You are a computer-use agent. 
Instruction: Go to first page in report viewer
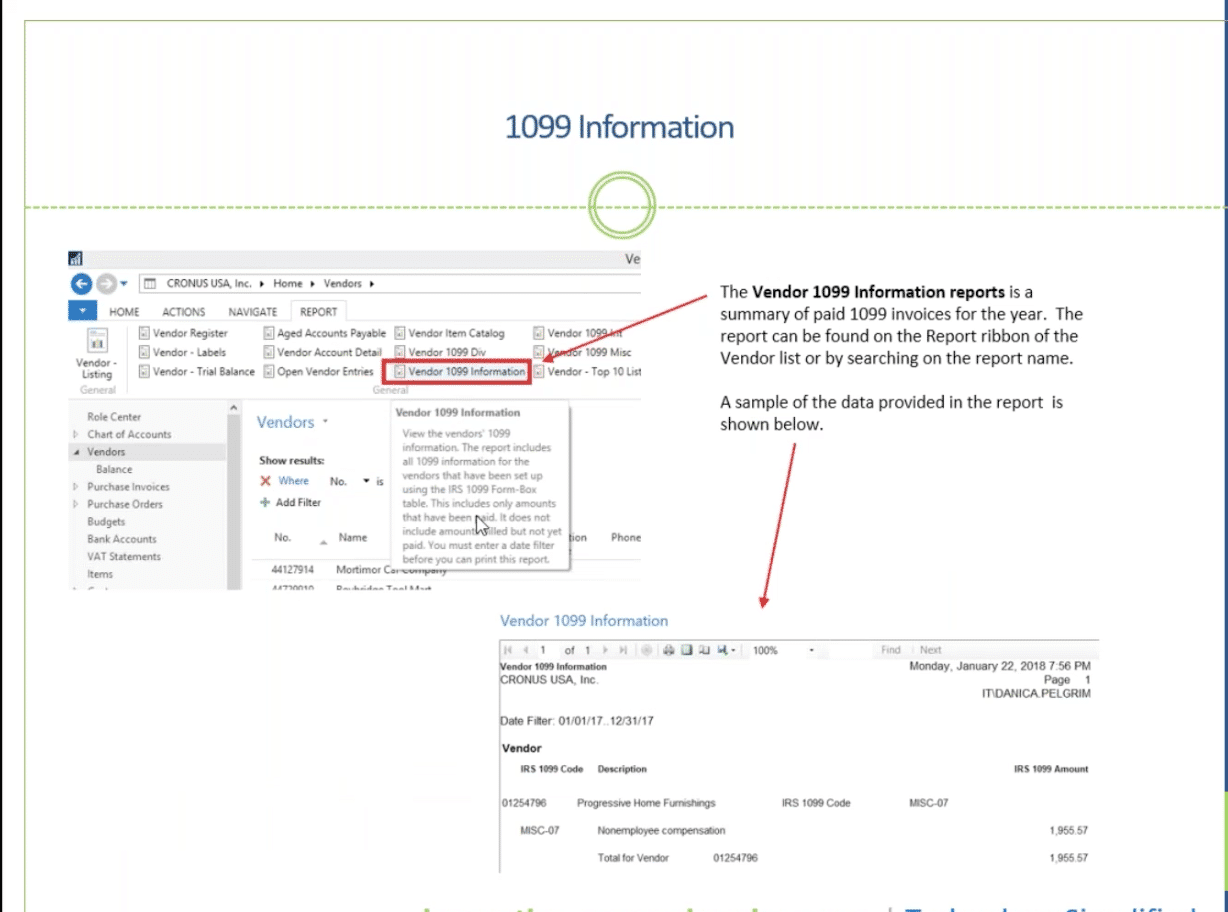509,650
